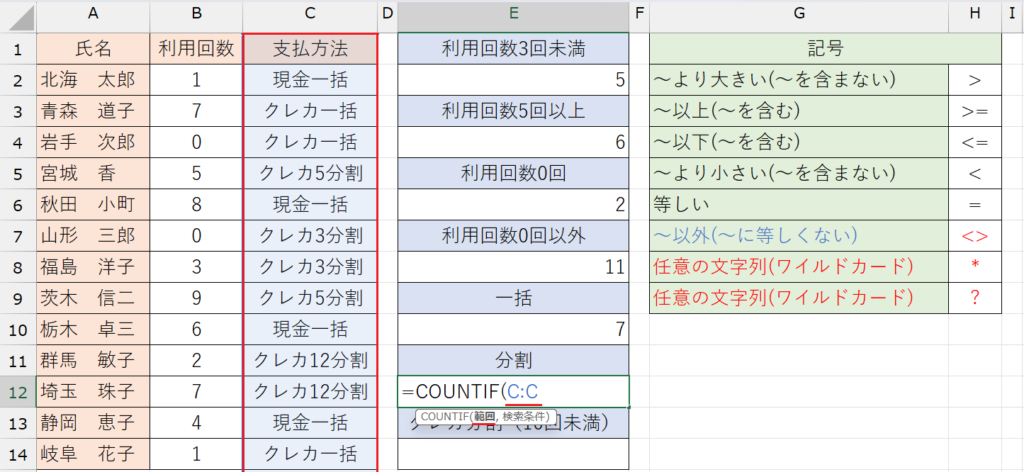Select the cell 宮城 香
The width and height of the screenshot is (1024, 472).
coord(93,173)
